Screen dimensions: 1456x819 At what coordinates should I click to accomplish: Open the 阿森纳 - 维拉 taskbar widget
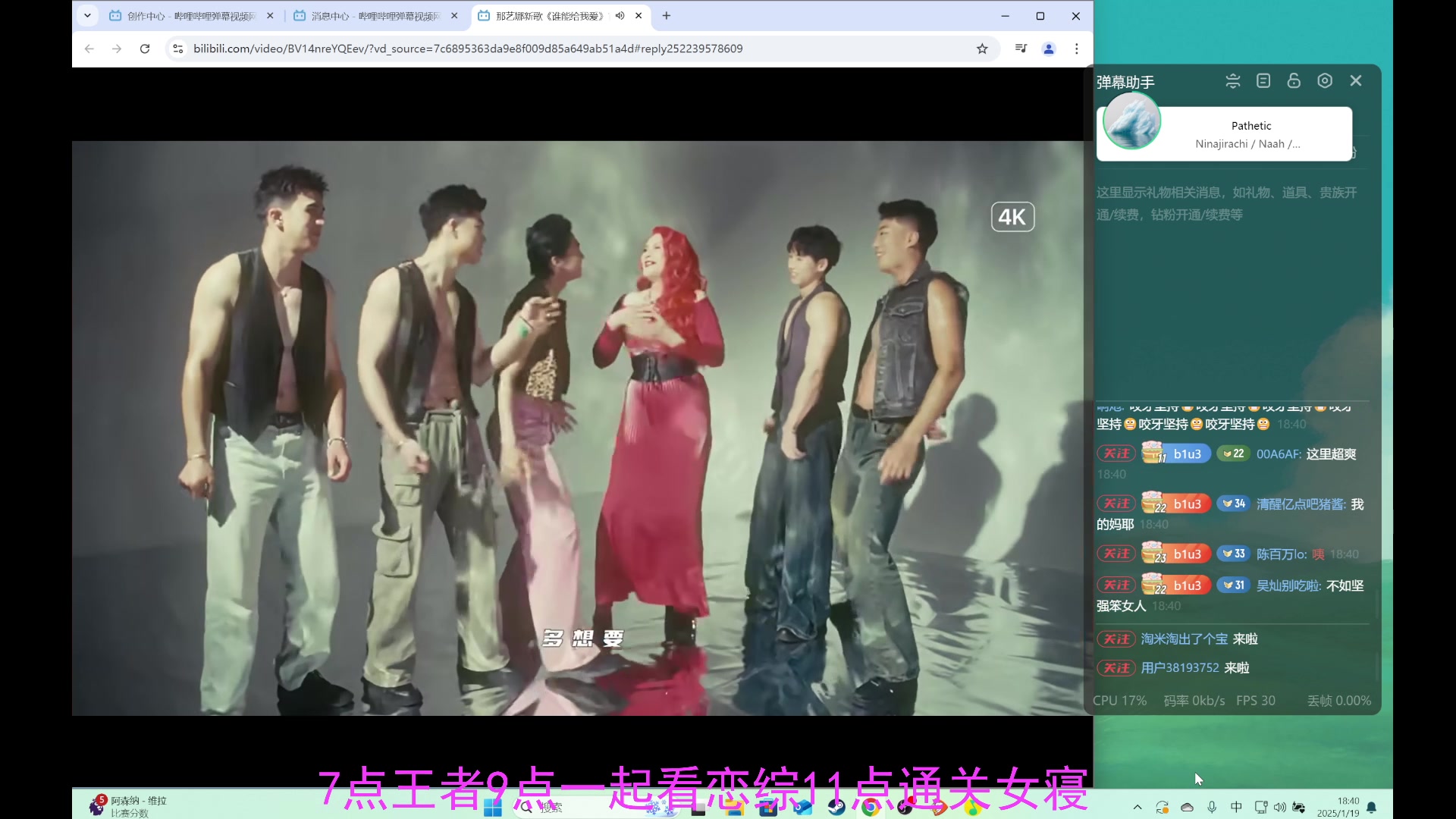(x=127, y=806)
